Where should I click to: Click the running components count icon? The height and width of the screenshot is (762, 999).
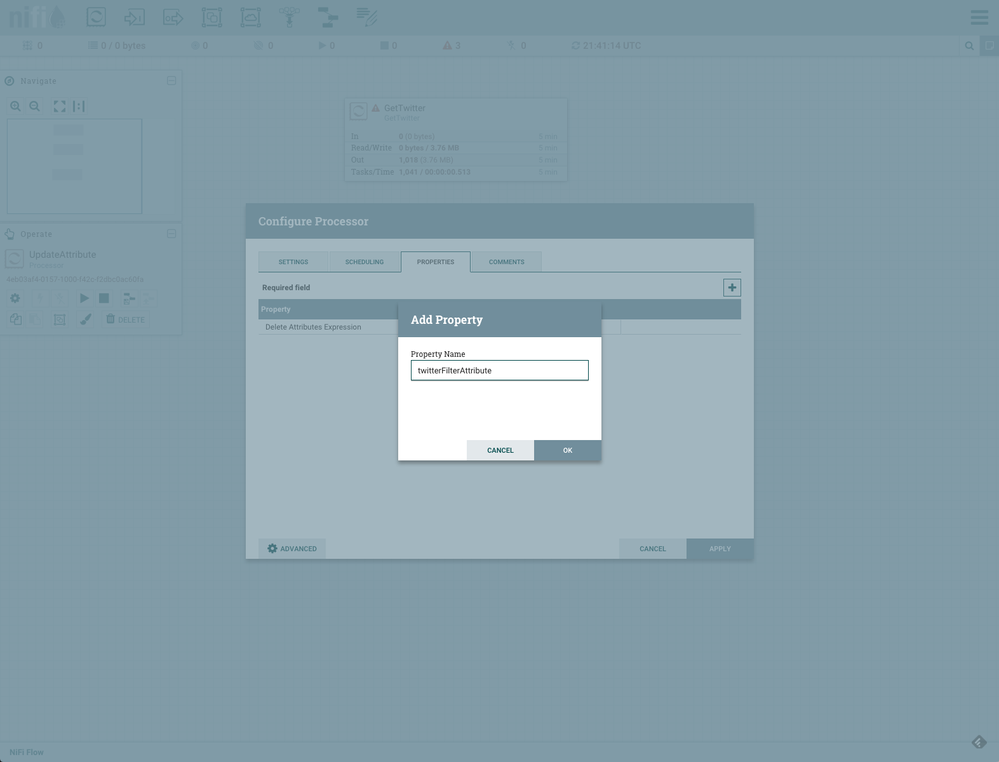[x=322, y=46]
